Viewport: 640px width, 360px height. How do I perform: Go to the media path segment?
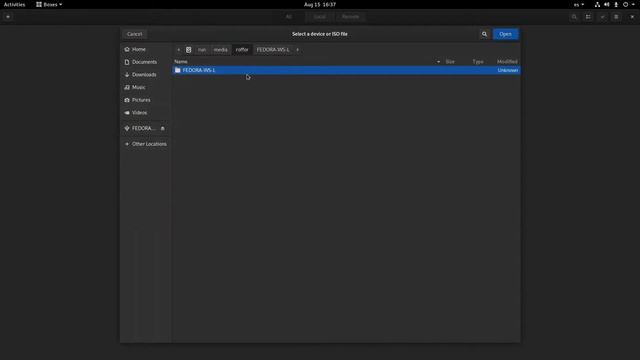click(221, 50)
